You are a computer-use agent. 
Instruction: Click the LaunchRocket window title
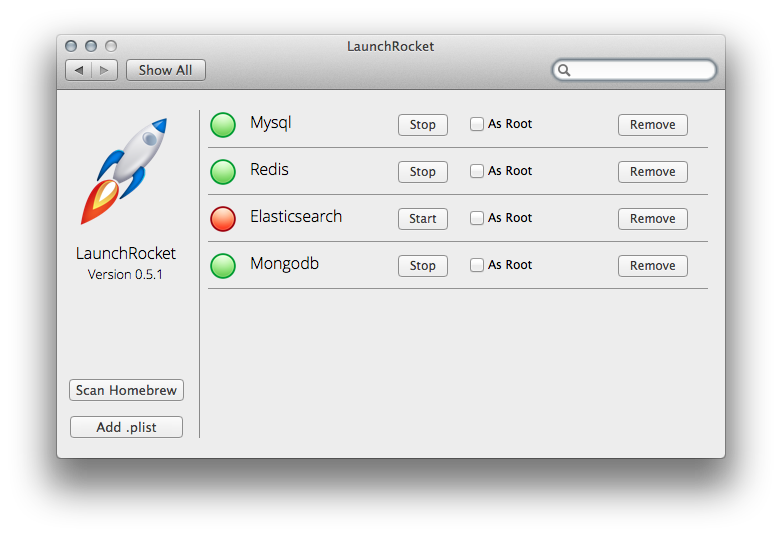(x=391, y=46)
